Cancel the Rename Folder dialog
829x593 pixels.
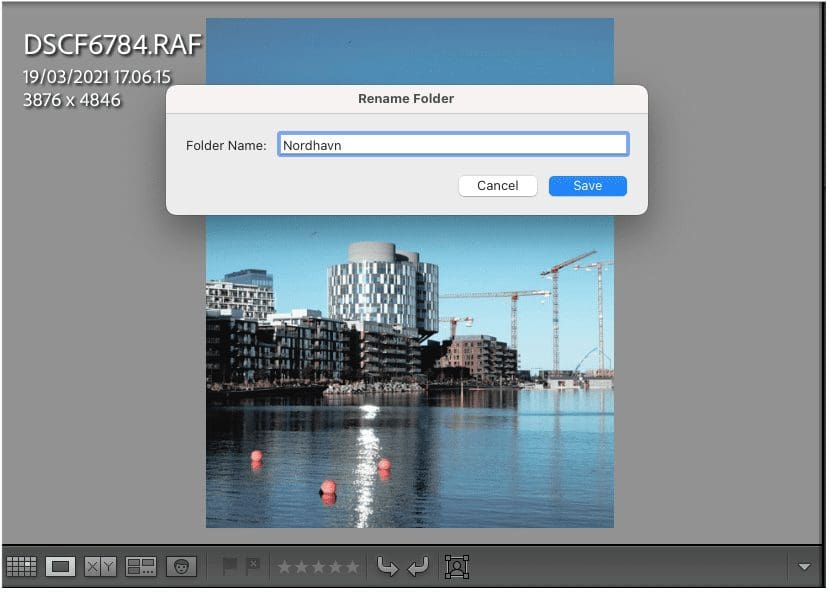point(498,186)
